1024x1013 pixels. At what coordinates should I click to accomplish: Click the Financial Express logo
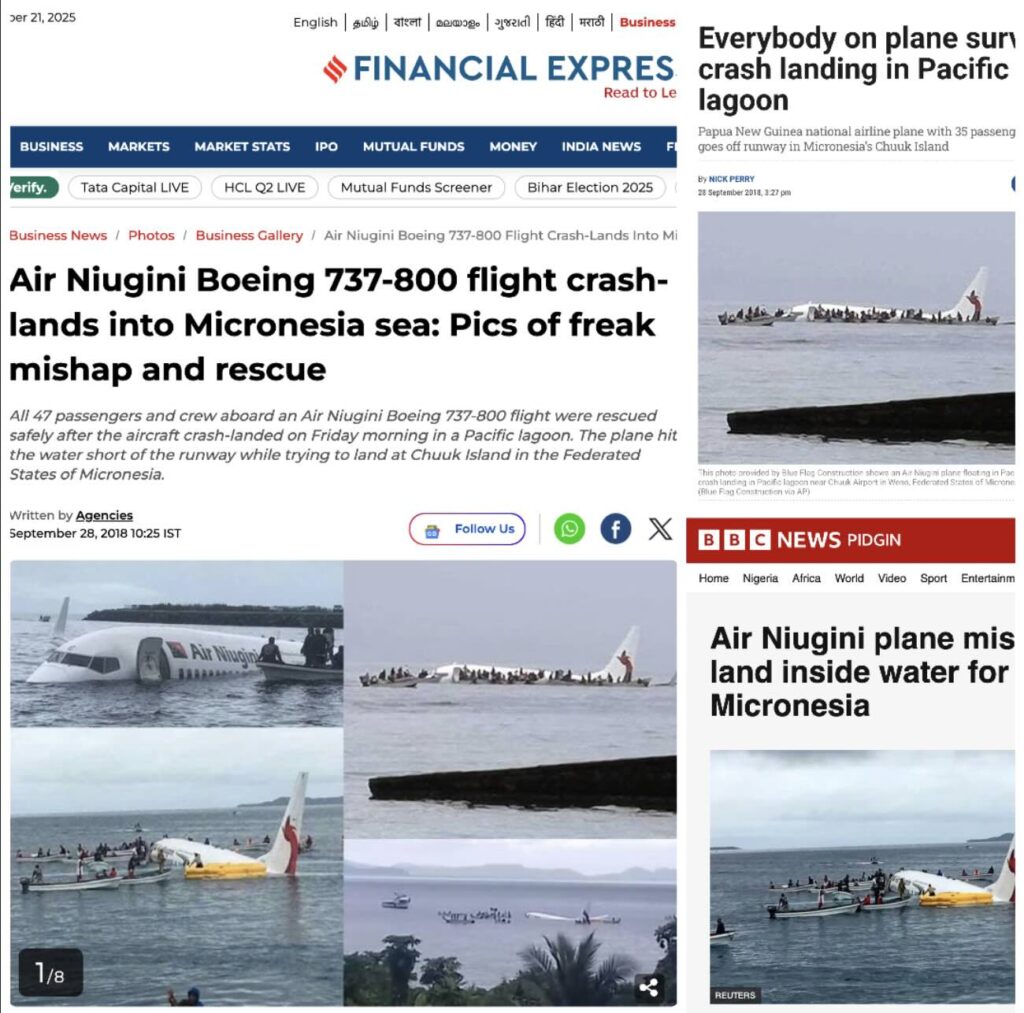[x=499, y=69]
